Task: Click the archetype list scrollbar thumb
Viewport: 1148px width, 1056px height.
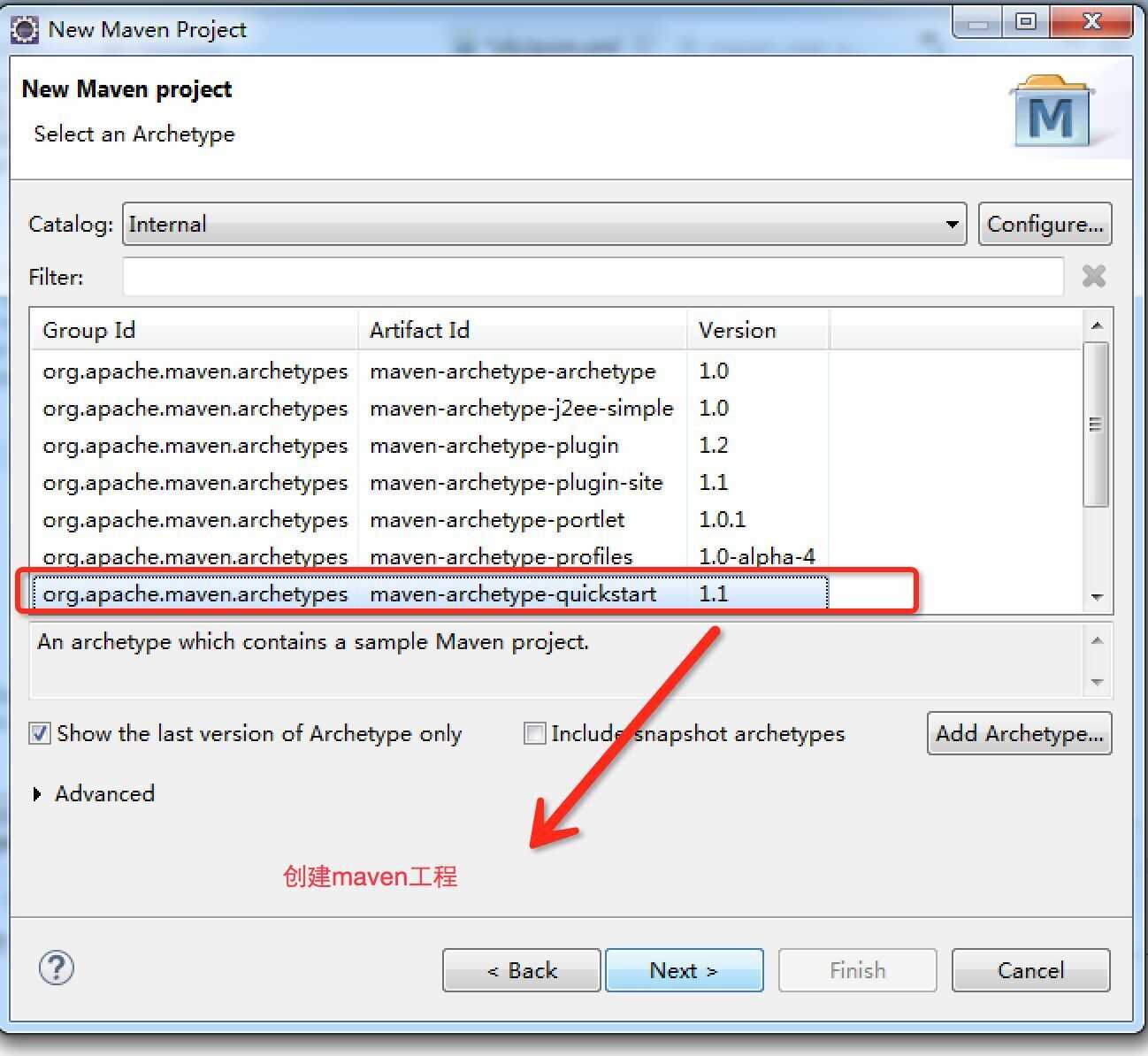Action: [1097, 425]
